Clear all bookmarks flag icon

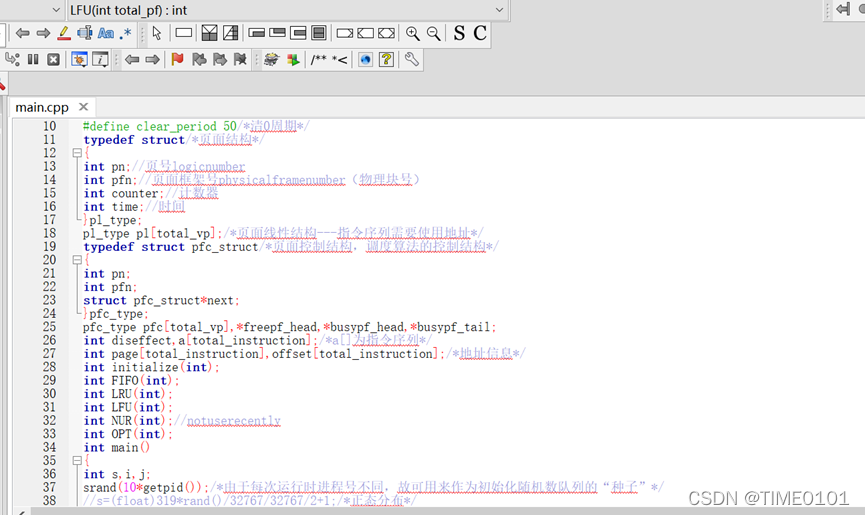[x=240, y=59]
